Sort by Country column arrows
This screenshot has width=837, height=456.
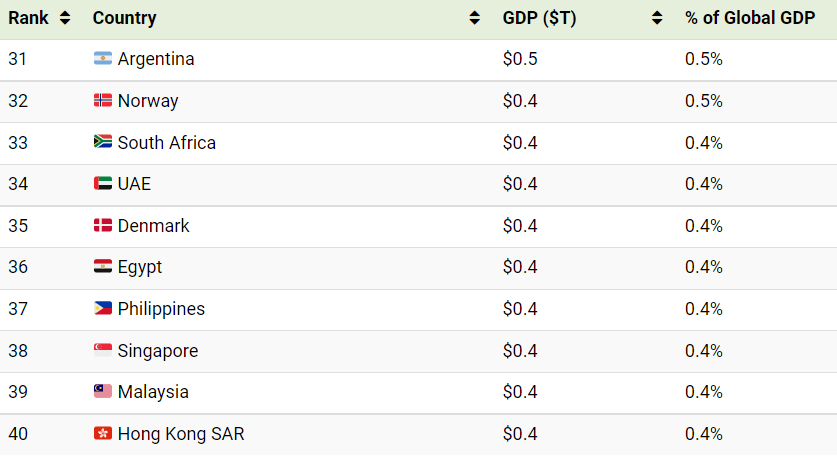point(474,18)
